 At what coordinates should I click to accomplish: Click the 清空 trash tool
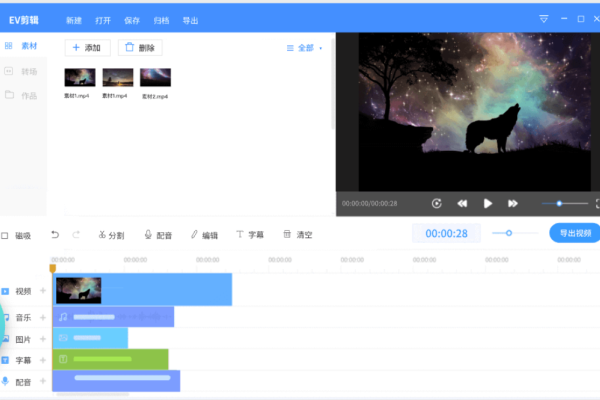[x=298, y=235]
